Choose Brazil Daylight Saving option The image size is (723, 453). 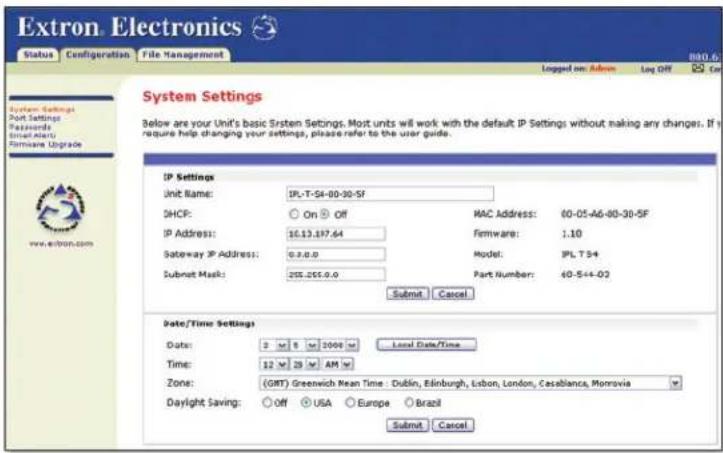coord(409,403)
